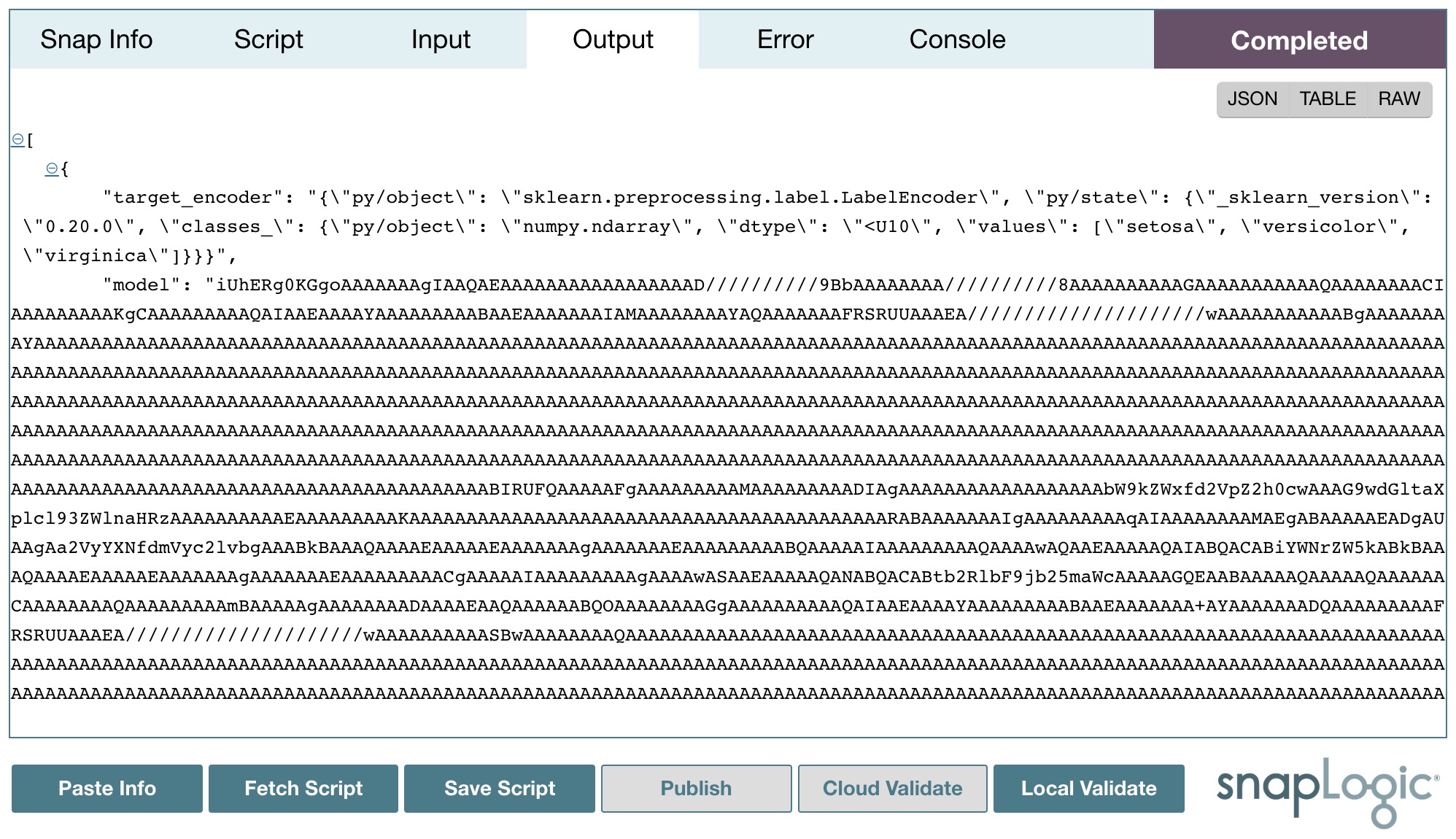The image size is (1456, 839).
Task: Select the JSON view mode
Action: pos(1252,98)
